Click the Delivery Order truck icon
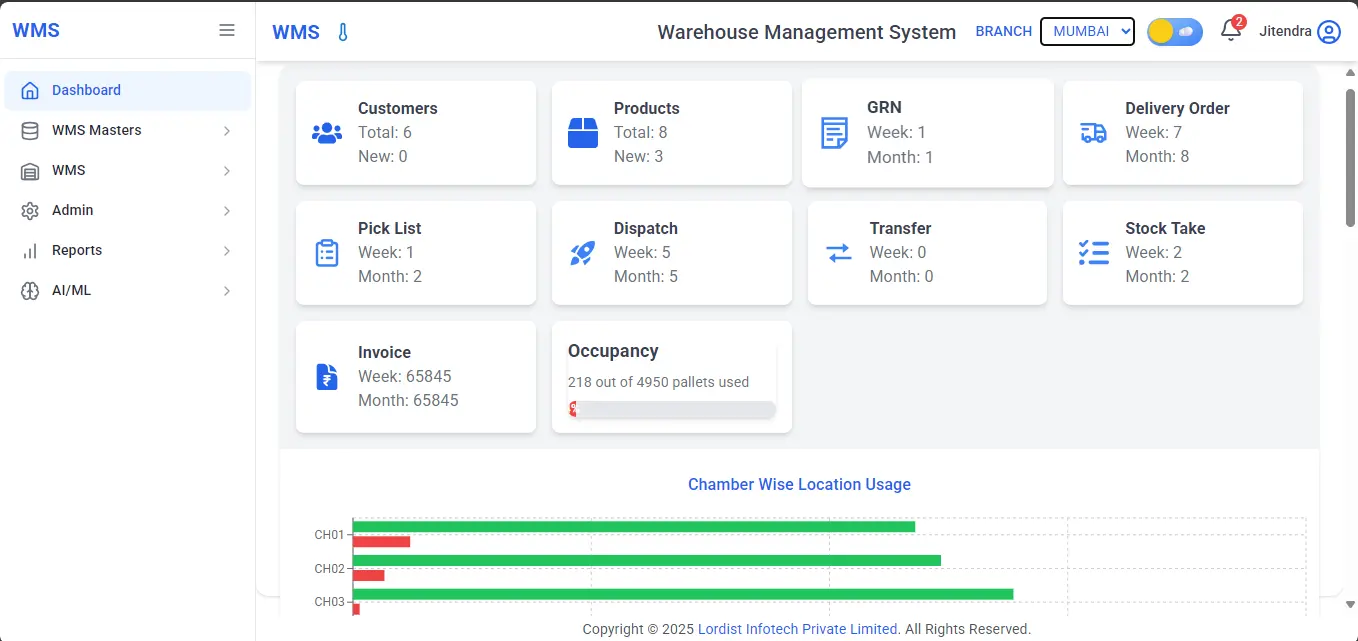This screenshot has width=1358, height=641. 1092,131
